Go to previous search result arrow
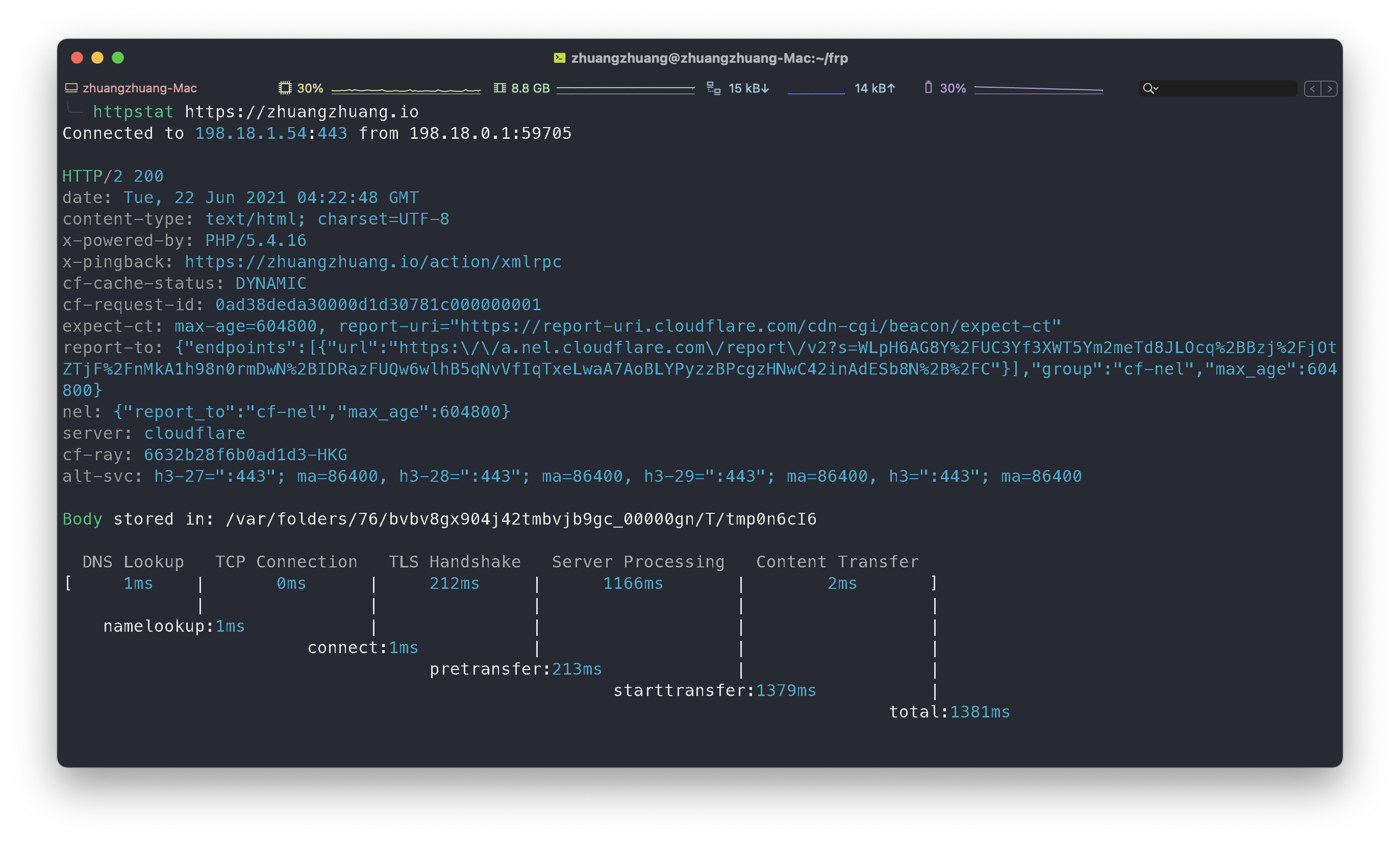Screen dimensions: 1400x843 pos(1312,89)
